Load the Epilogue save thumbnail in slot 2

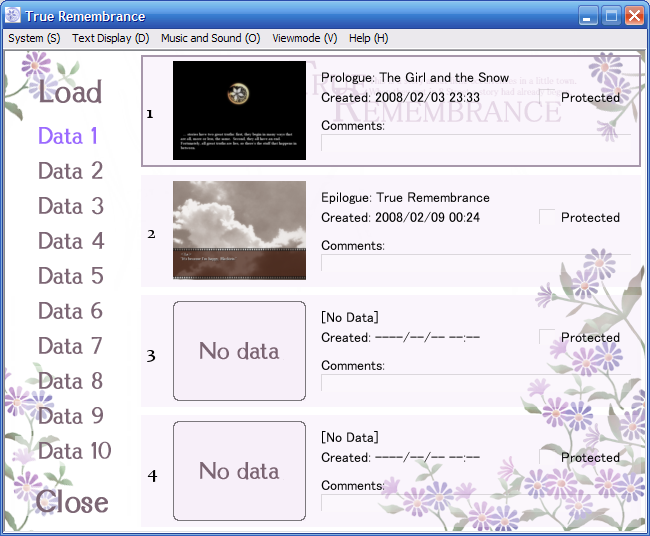click(239, 230)
